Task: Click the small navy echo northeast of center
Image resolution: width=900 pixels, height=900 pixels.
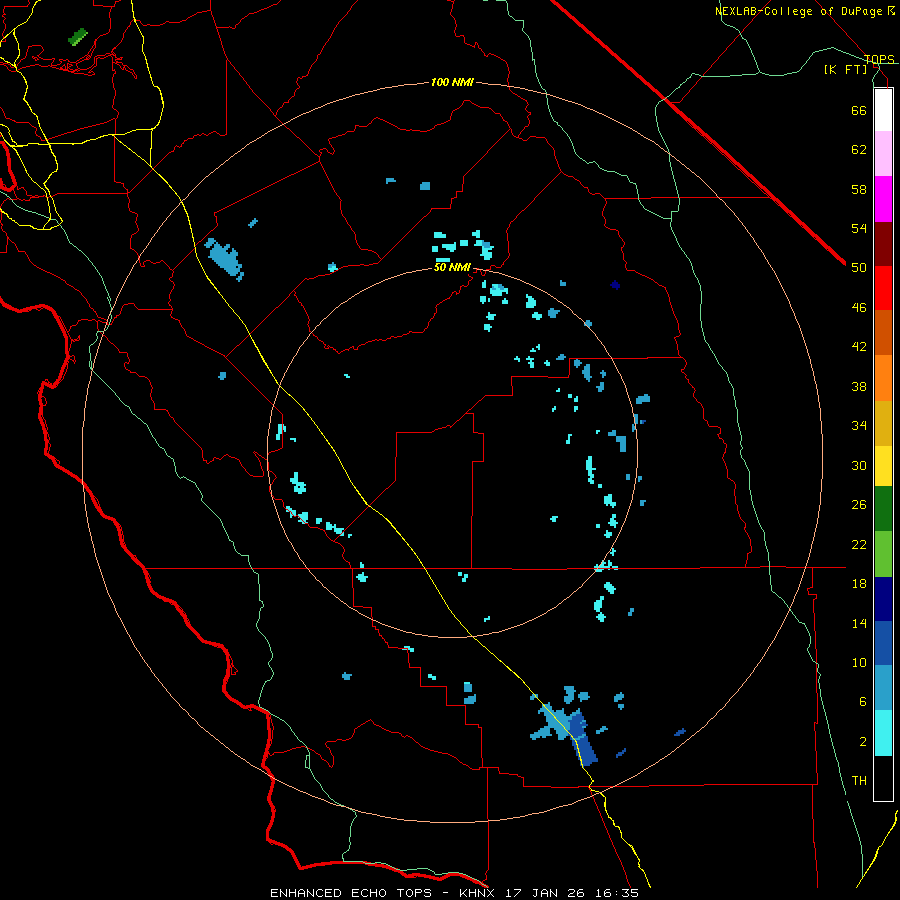Action: pyautogui.click(x=615, y=285)
